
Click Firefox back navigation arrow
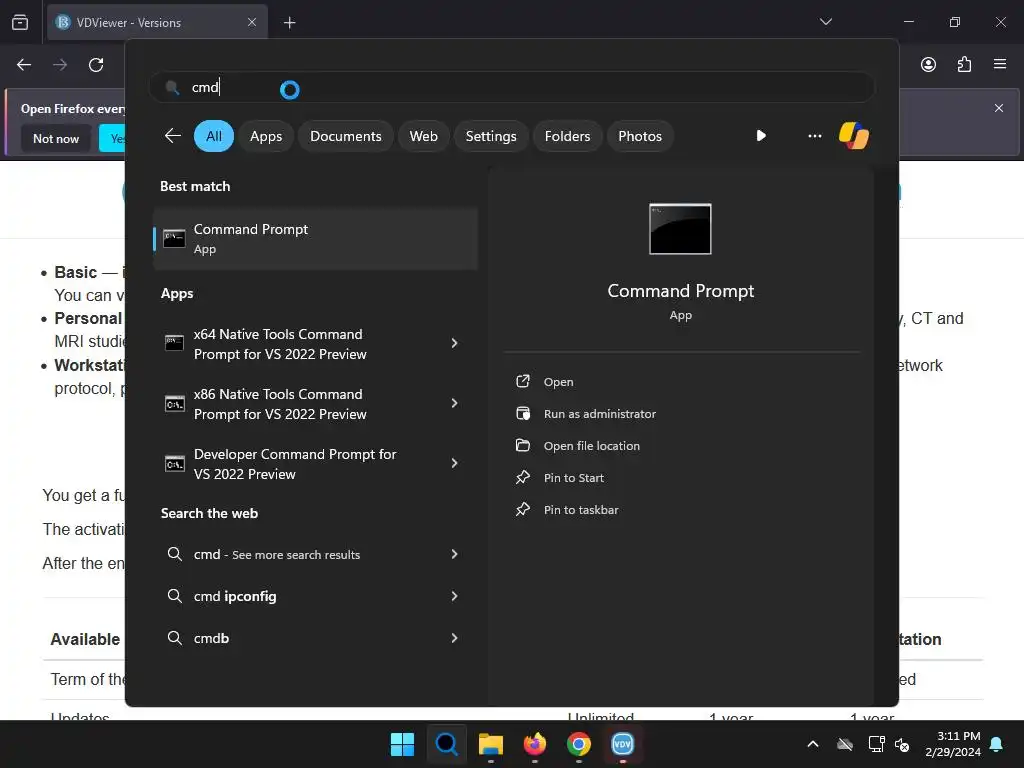(x=24, y=65)
